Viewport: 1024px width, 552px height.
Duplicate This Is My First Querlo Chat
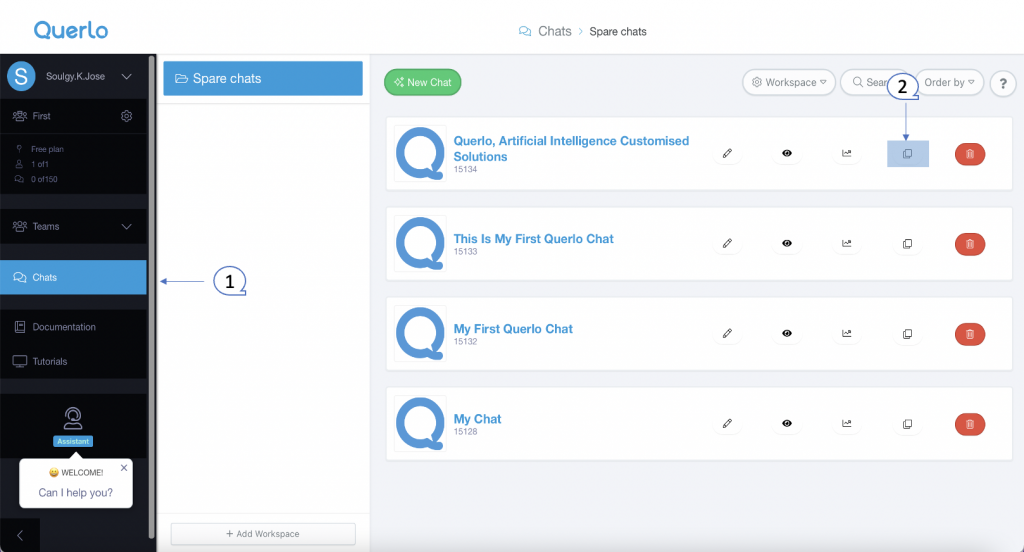[x=907, y=244]
